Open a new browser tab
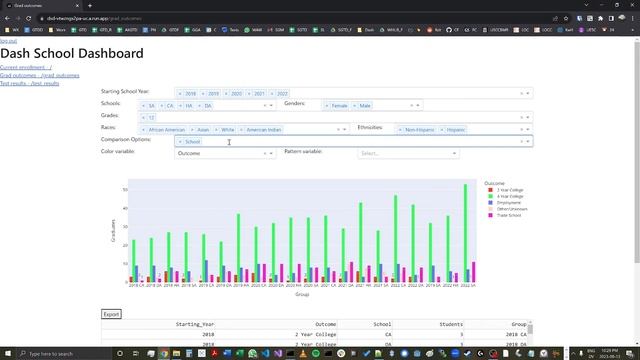640x360 pixels. [90, 6]
